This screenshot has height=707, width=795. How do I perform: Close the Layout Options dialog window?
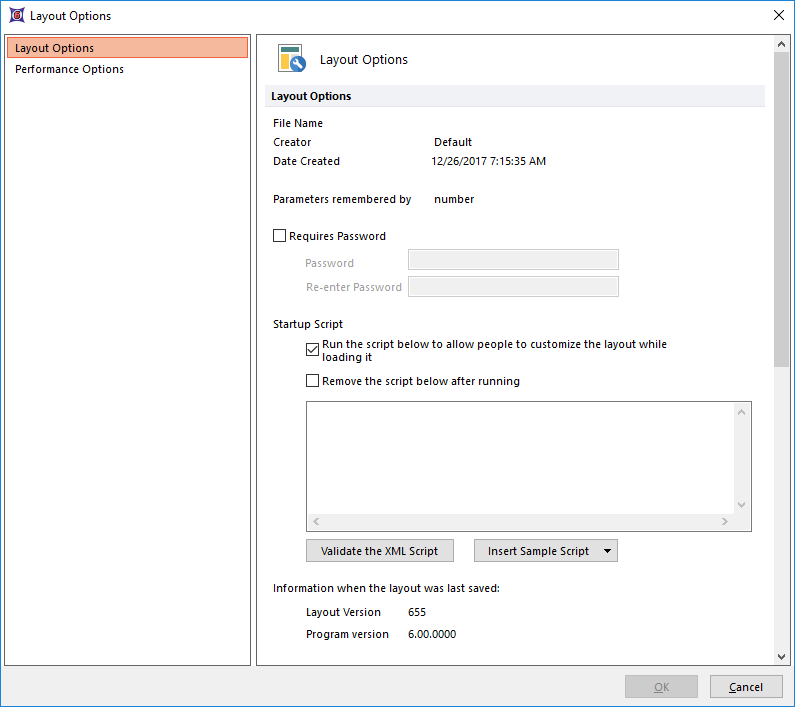pos(779,15)
